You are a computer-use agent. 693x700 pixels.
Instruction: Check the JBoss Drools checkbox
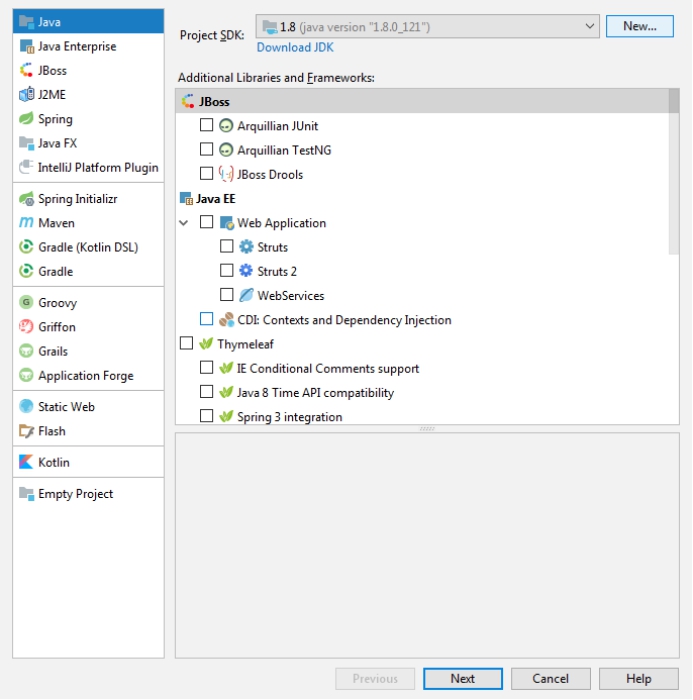tap(206, 173)
